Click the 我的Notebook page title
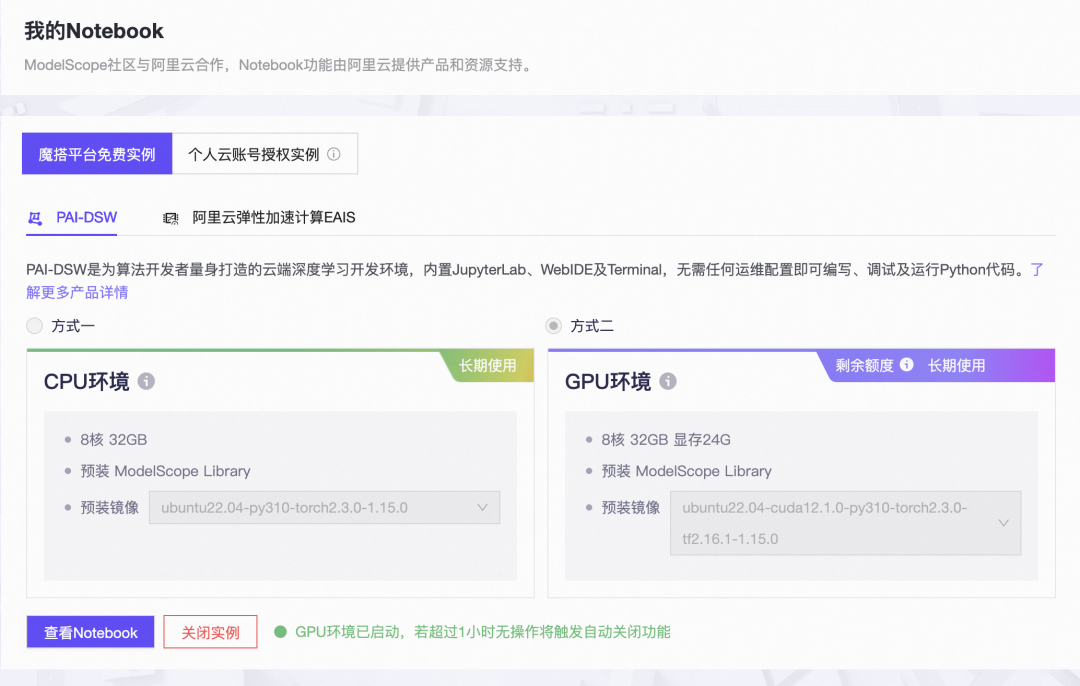 (x=94, y=31)
